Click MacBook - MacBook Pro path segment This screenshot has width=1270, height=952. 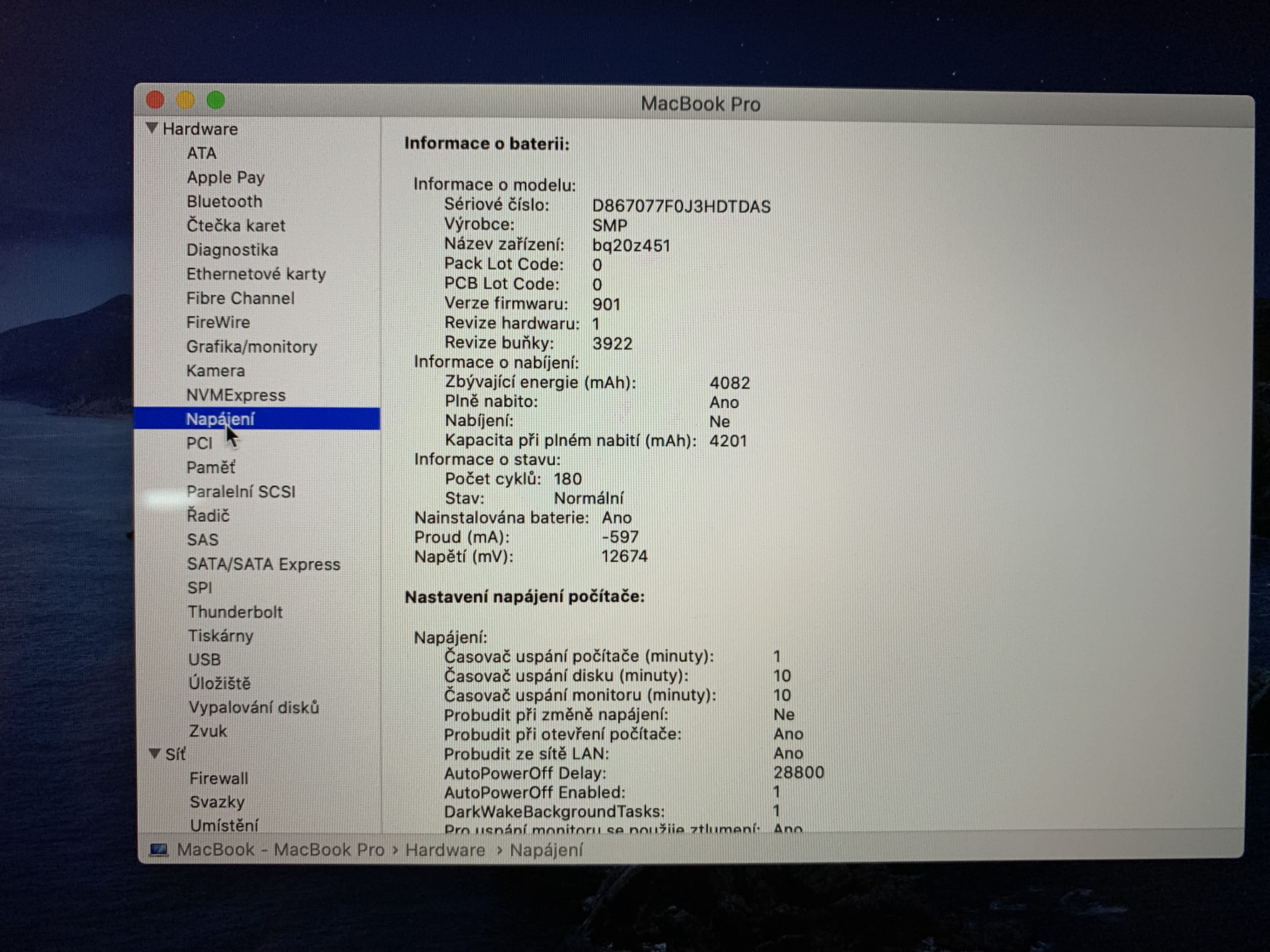(x=280, y=849)
